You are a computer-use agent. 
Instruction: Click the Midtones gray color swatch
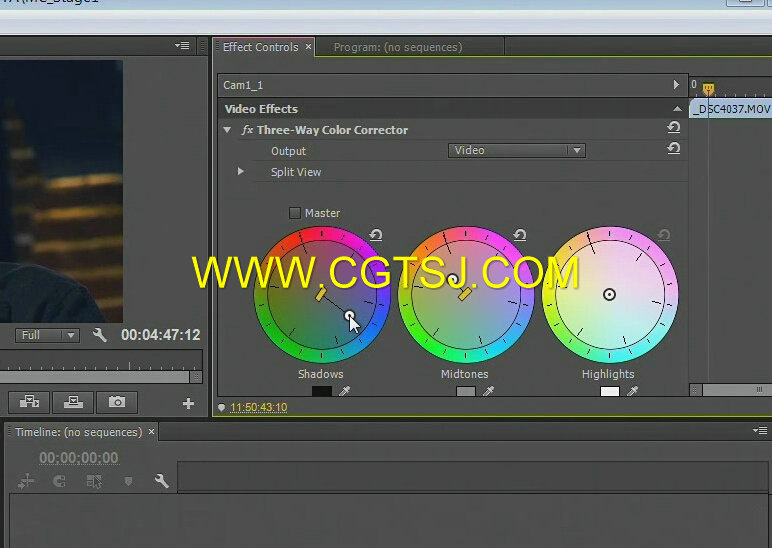coord(466,391)
